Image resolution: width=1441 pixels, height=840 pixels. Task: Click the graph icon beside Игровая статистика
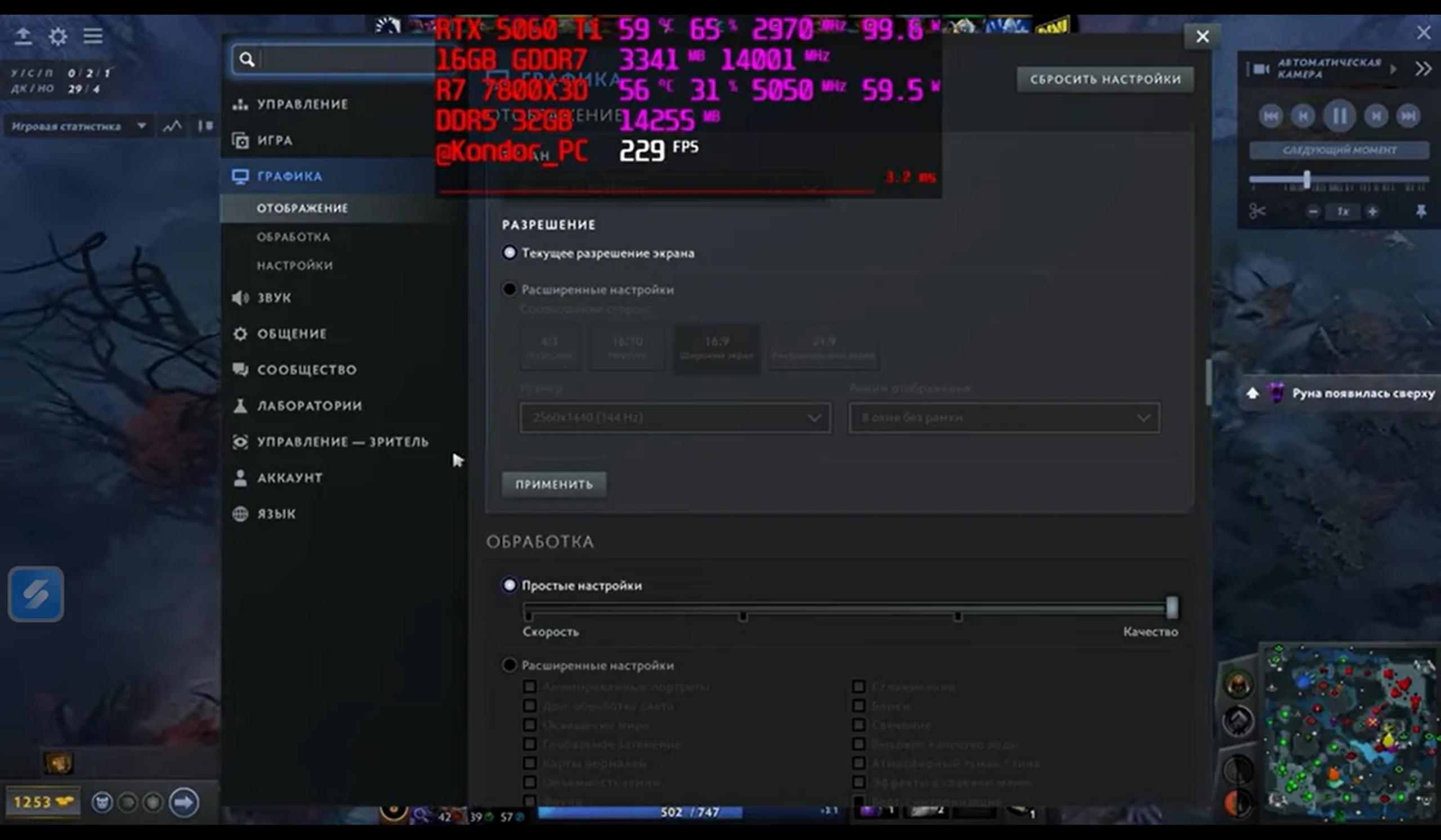tap(172, 125)
